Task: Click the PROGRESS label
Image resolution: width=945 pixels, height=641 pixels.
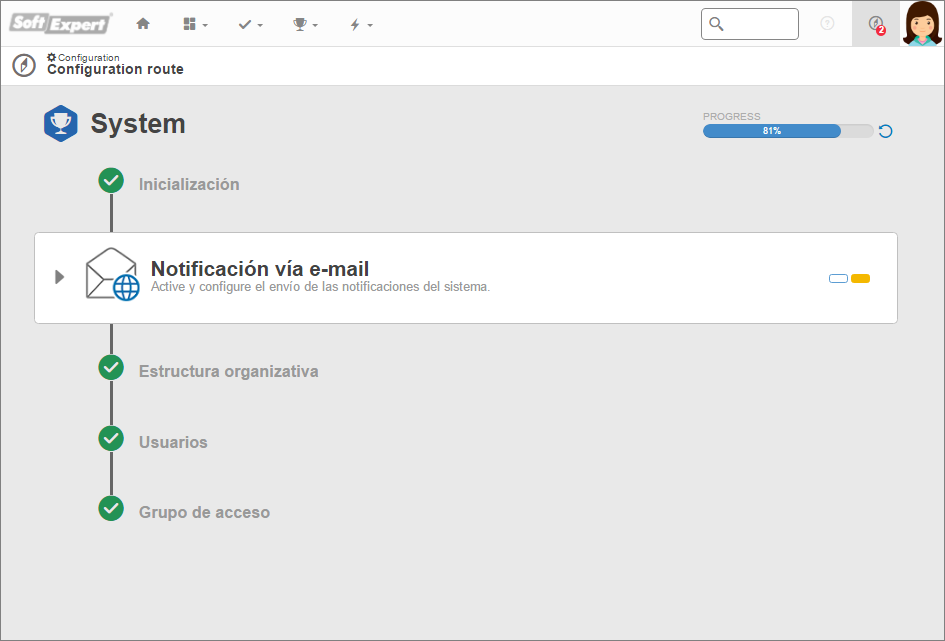Action: pos(732,116)
